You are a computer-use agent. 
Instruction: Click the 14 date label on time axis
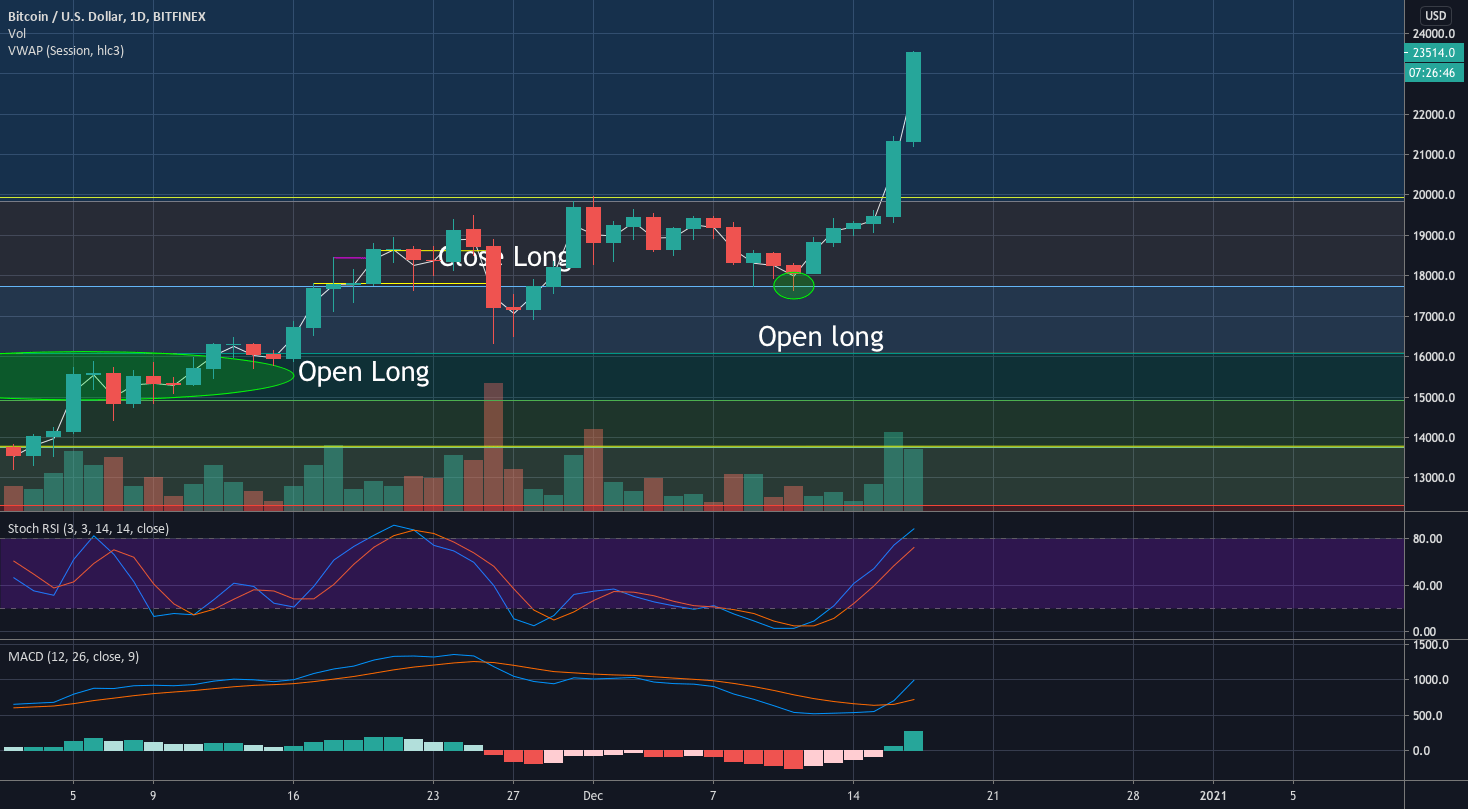click(853, 798)
